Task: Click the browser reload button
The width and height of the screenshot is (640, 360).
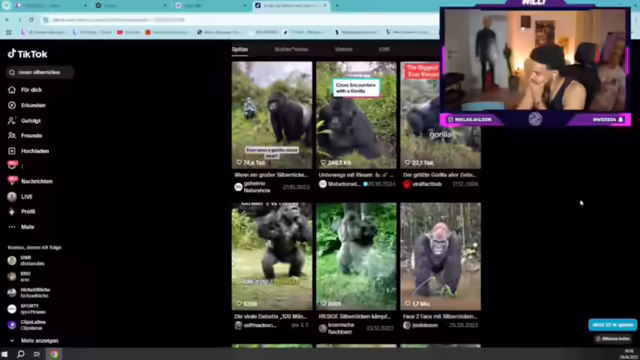Action: coord(31,20)
